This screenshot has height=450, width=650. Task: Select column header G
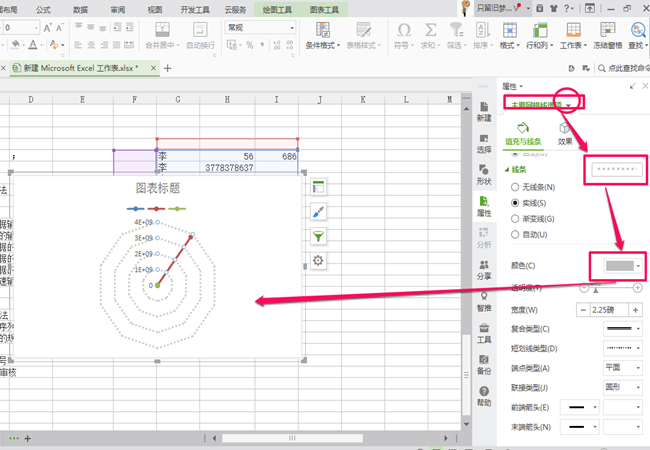178,99
